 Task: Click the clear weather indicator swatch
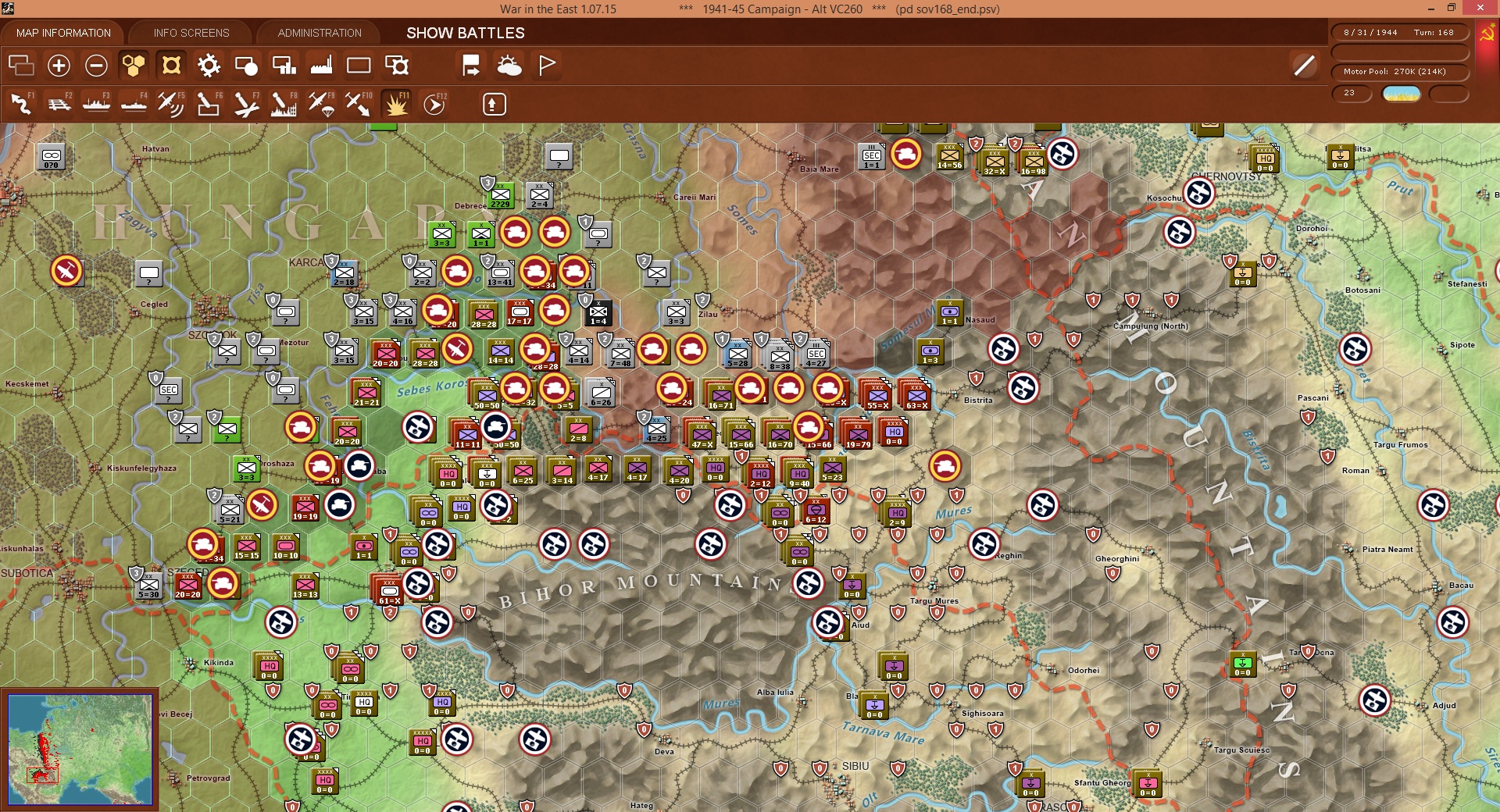tap(1402, 94)
